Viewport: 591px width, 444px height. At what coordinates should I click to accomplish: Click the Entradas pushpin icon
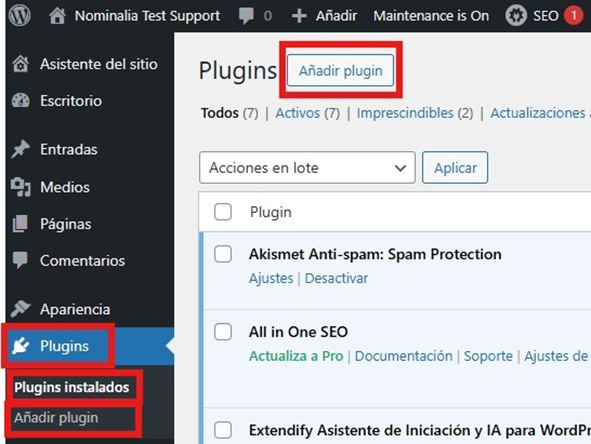(20, 149)
